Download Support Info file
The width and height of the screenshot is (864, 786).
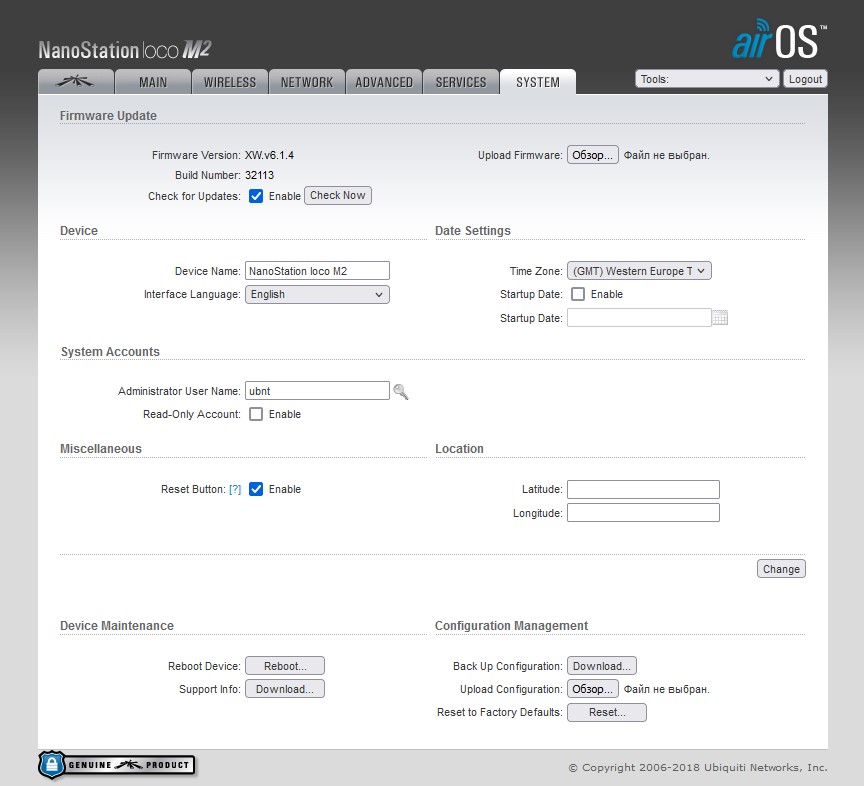point(285,689)
